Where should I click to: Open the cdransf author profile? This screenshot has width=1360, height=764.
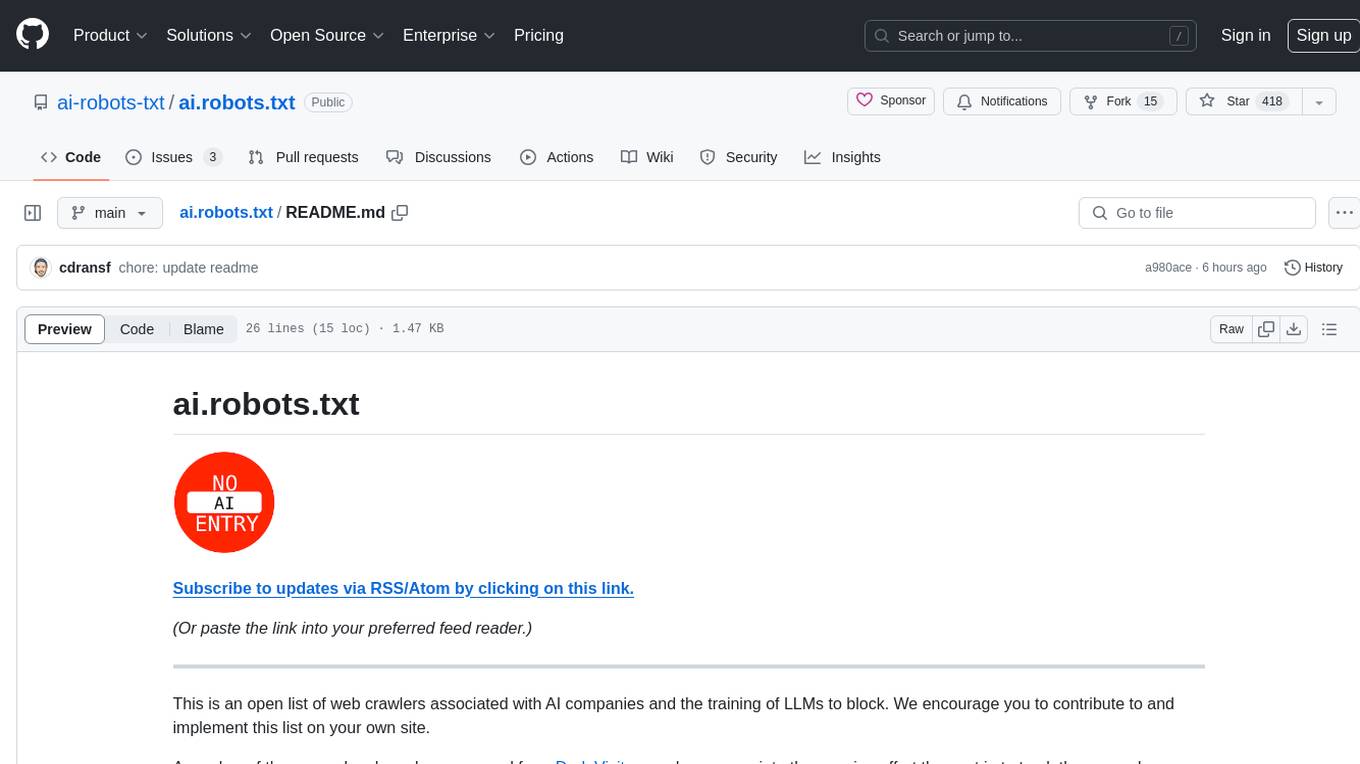(x=85, y=268)
